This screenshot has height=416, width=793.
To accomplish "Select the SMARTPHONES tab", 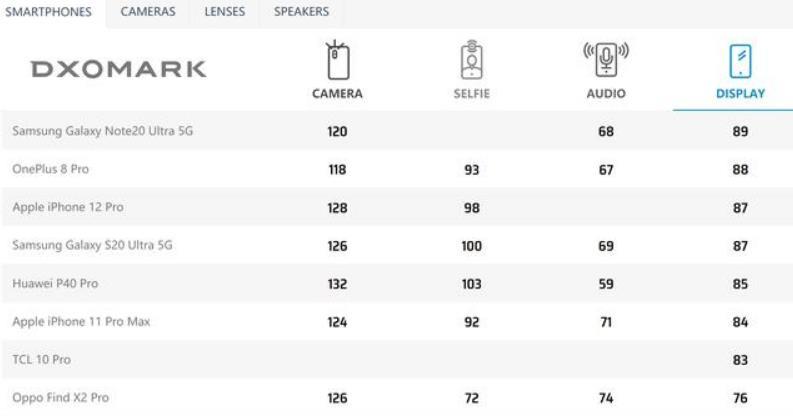I will pyautogui.click(x=48, y=12).
